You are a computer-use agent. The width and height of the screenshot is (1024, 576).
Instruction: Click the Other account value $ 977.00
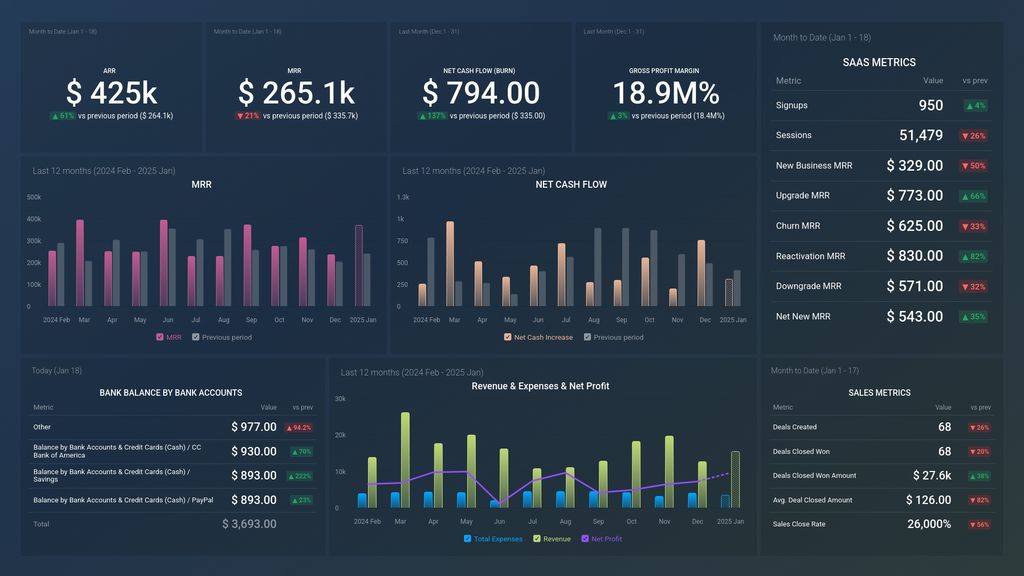[253, 426]
